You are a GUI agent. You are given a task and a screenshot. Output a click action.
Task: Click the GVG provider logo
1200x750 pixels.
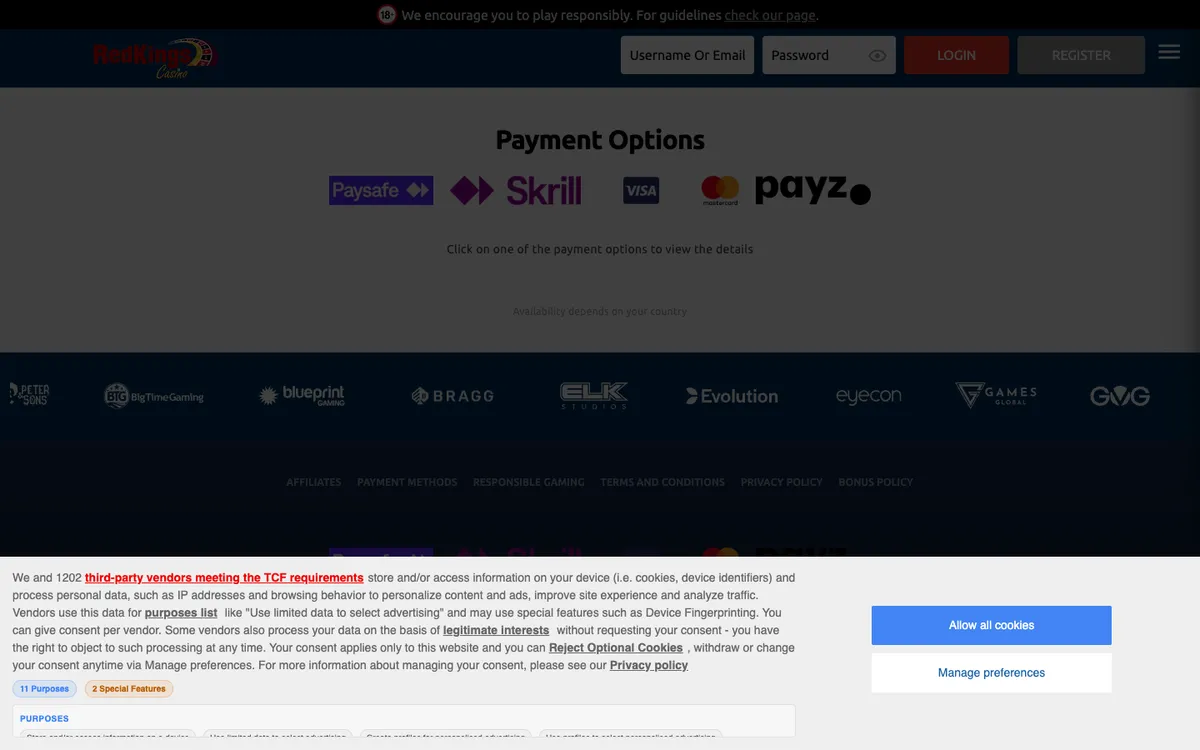click(1120, 396)
